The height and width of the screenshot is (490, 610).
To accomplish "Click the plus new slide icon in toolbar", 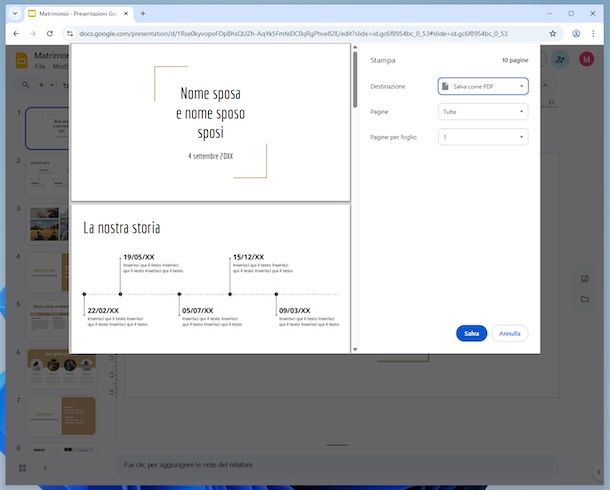I will click(x=41, y=85).
